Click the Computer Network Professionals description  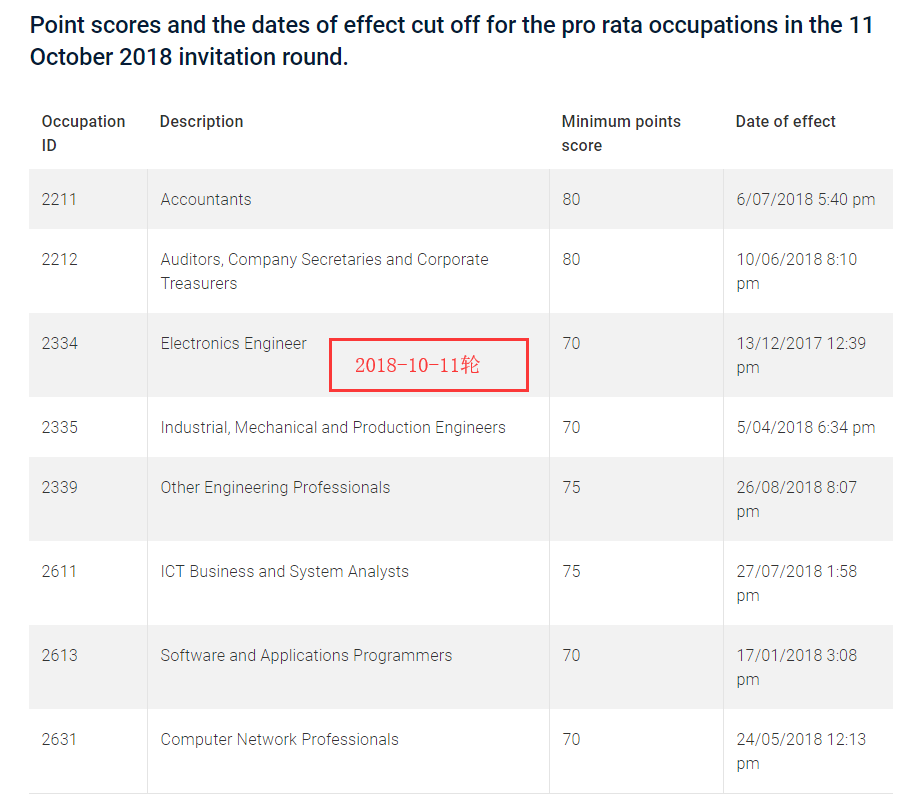(279, 739)
